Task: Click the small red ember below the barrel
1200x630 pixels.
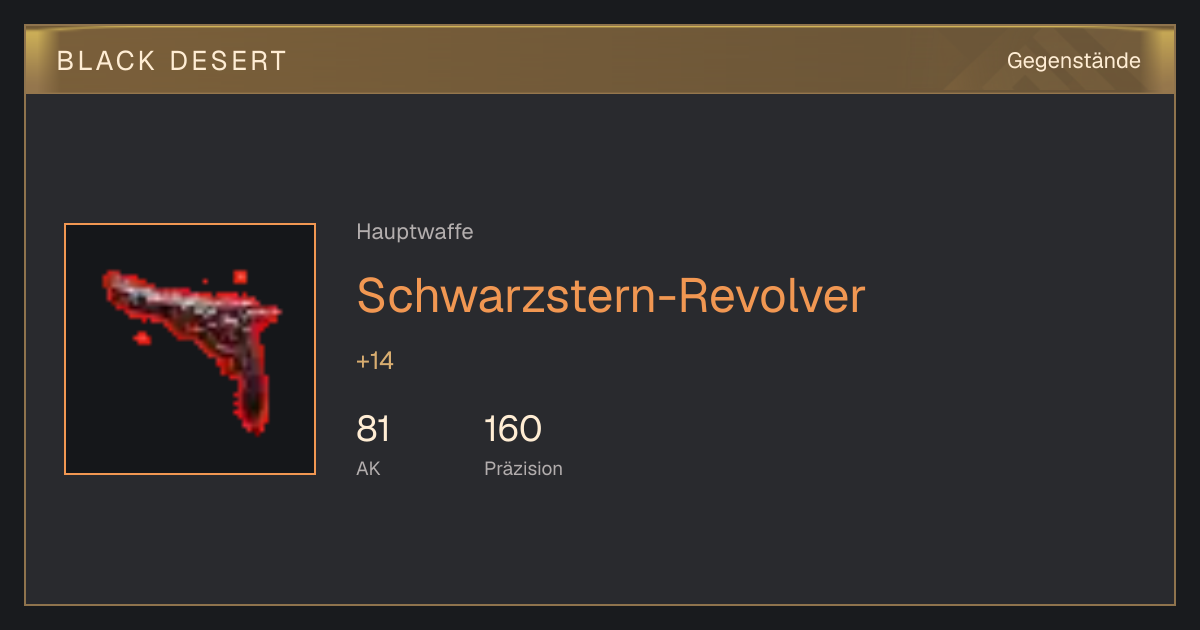Action: [142, 339]
